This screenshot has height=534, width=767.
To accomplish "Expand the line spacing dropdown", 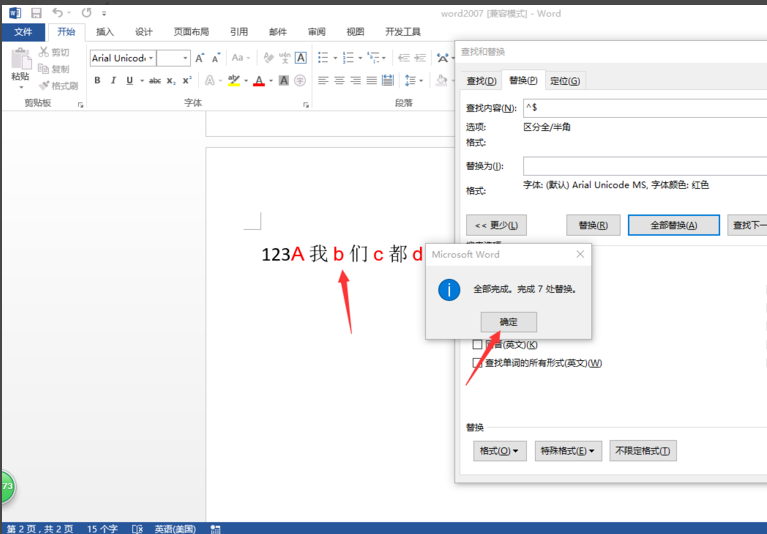I will coord(421,81).
